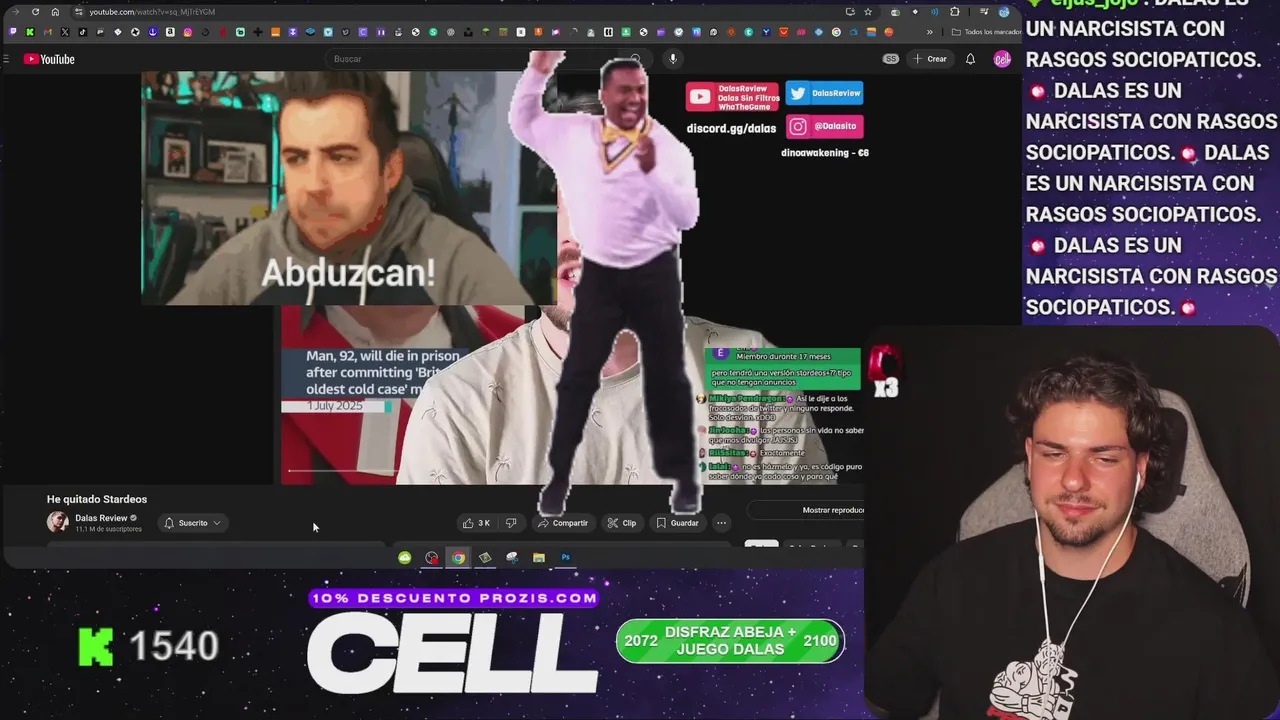Open the Kick bookmark in bookmarks bar
This screenshot has height=720, width=1280.
(30, 32)
